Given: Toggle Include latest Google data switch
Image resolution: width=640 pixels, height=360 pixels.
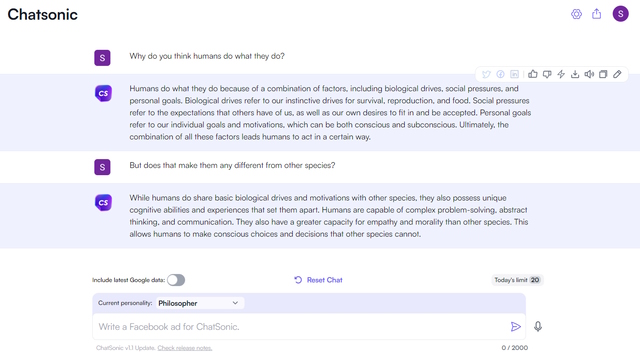Looking at the screenshot, I should pyautogui.click(x=176, y=280).
